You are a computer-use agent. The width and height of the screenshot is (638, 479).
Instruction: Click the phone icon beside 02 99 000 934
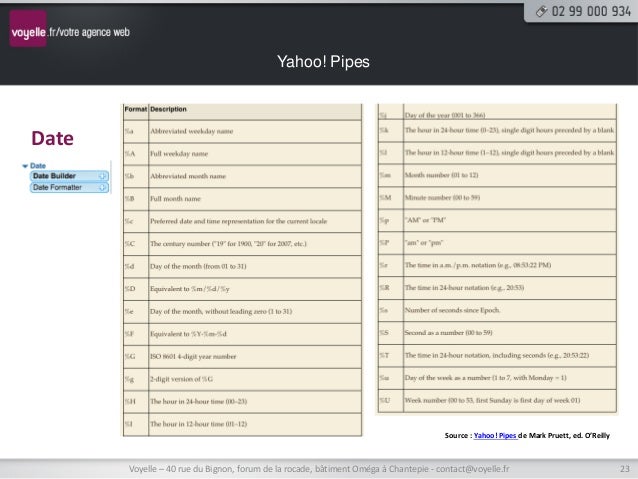pyautogui.click(x=541, y=11)
